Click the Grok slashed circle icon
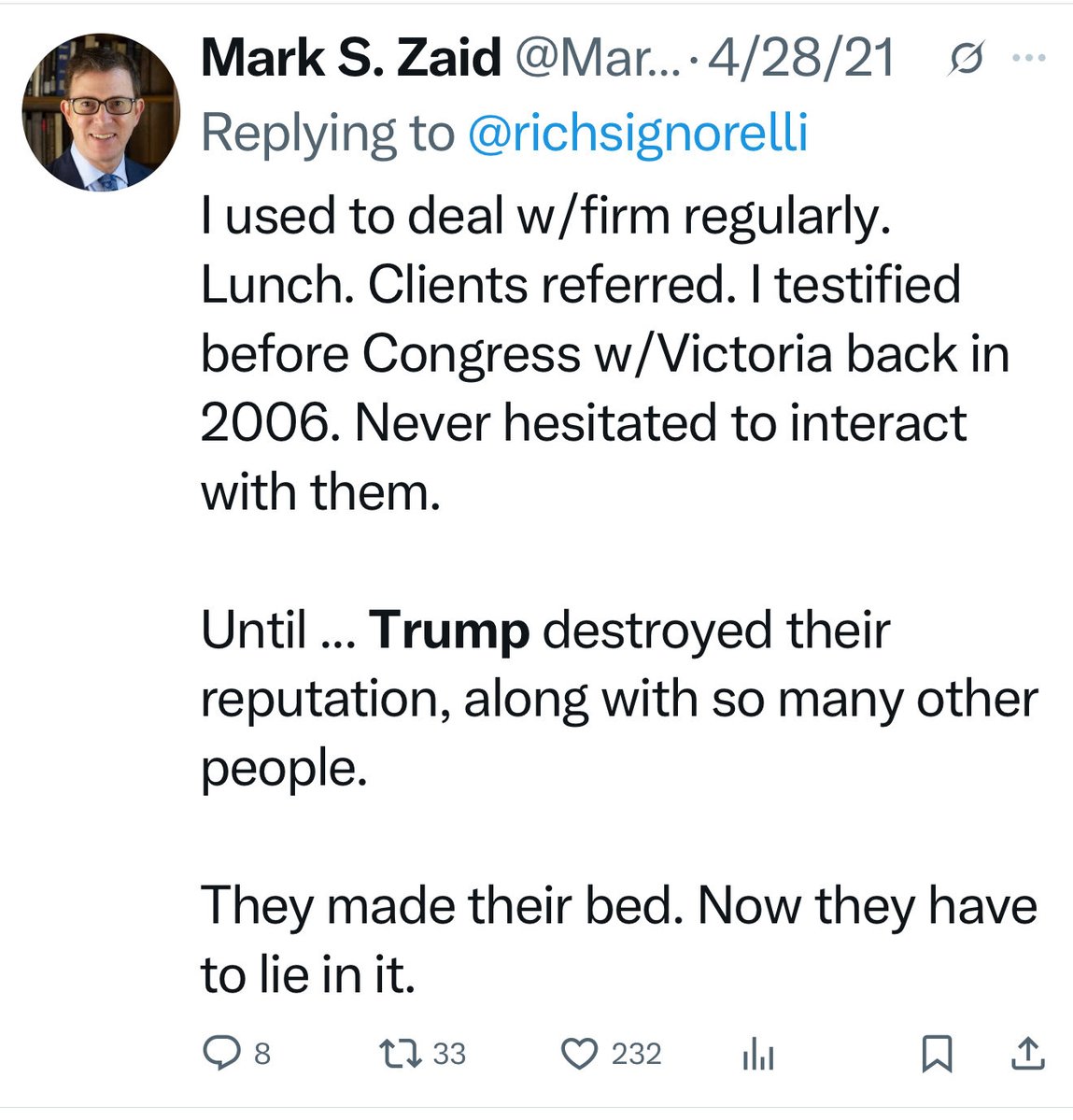Screen dimensions: 1073x1120 coord(966,60)
